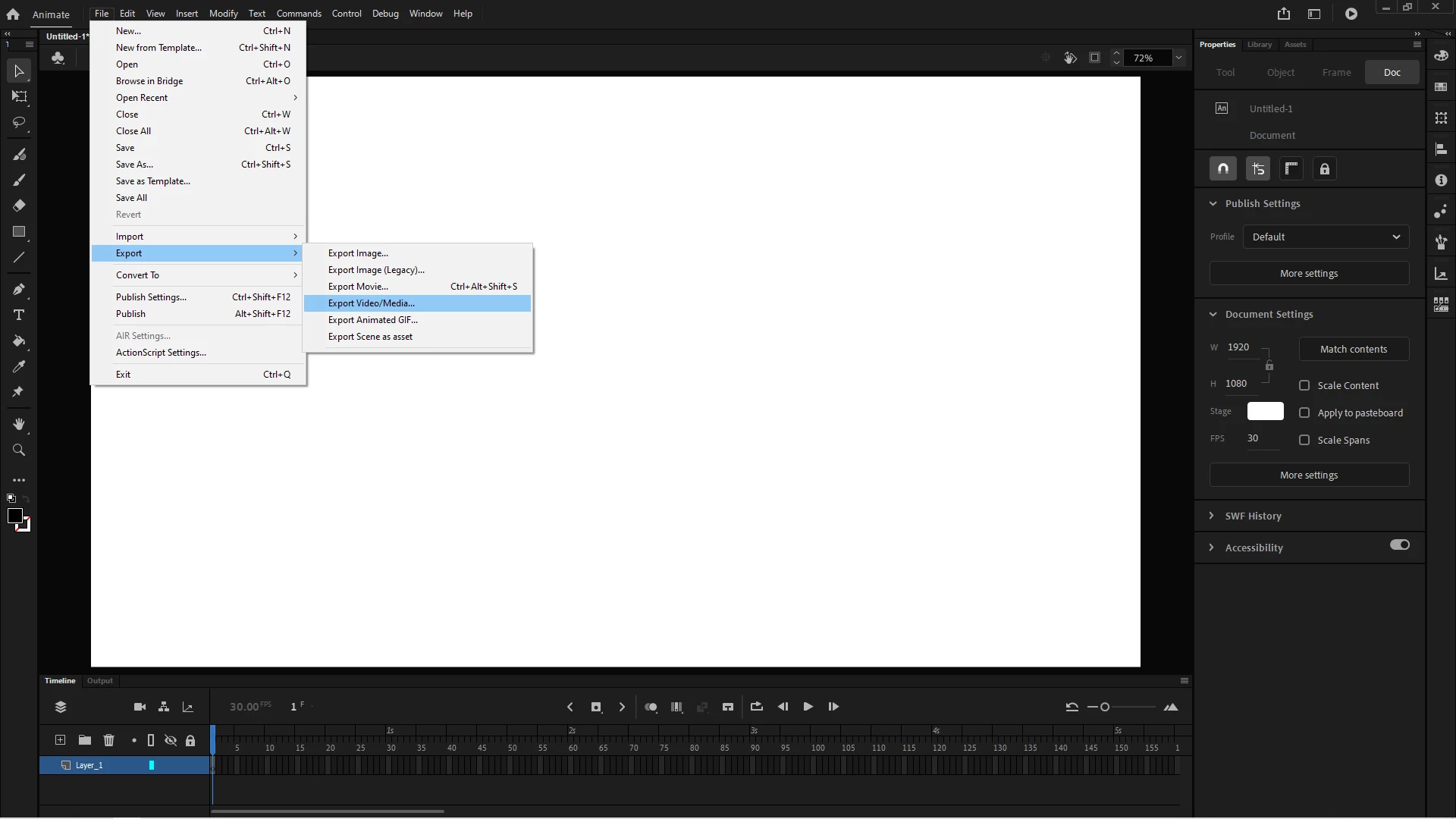
Task: Click the Match contents button
Action: click(1353, 349)
